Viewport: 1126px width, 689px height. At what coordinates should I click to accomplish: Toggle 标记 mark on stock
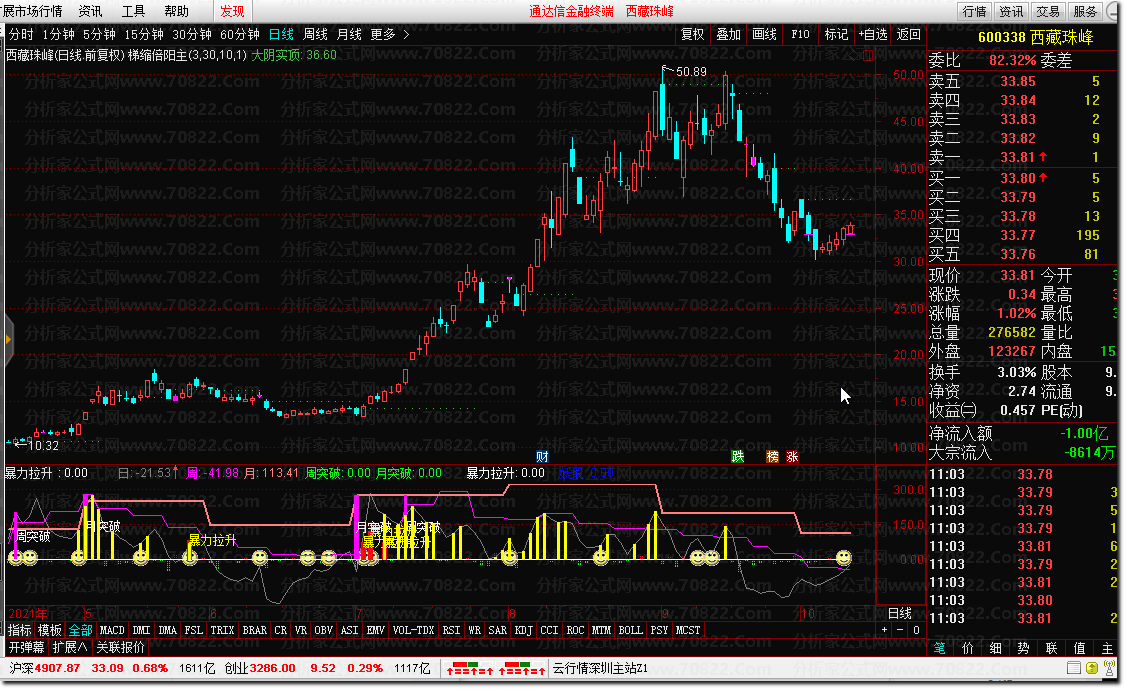pyautogui.click(x=836, y=34)
